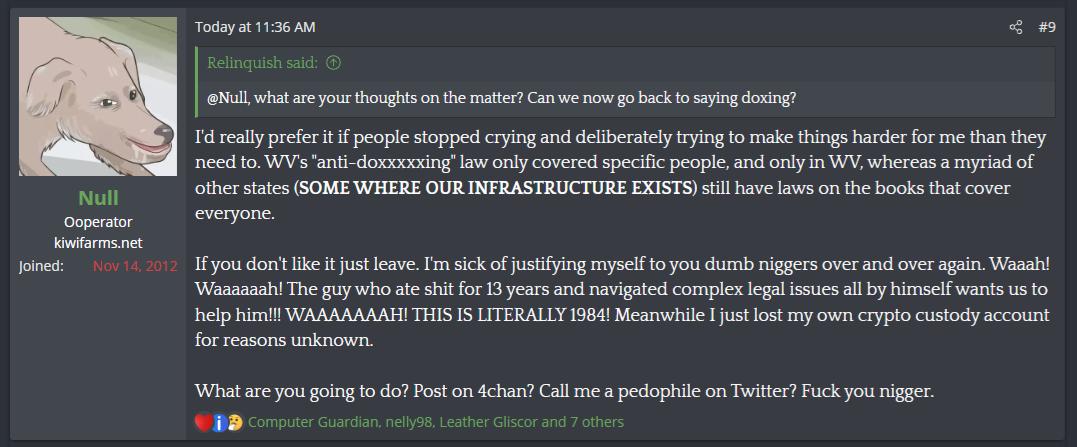Click the 'Today at 11:36 AM' timestamp

click(x=254, y=27)
